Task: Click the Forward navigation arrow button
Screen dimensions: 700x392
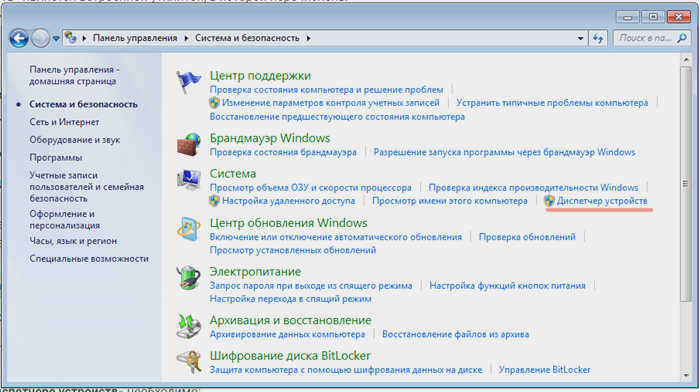Action: (x=40, y=38)
